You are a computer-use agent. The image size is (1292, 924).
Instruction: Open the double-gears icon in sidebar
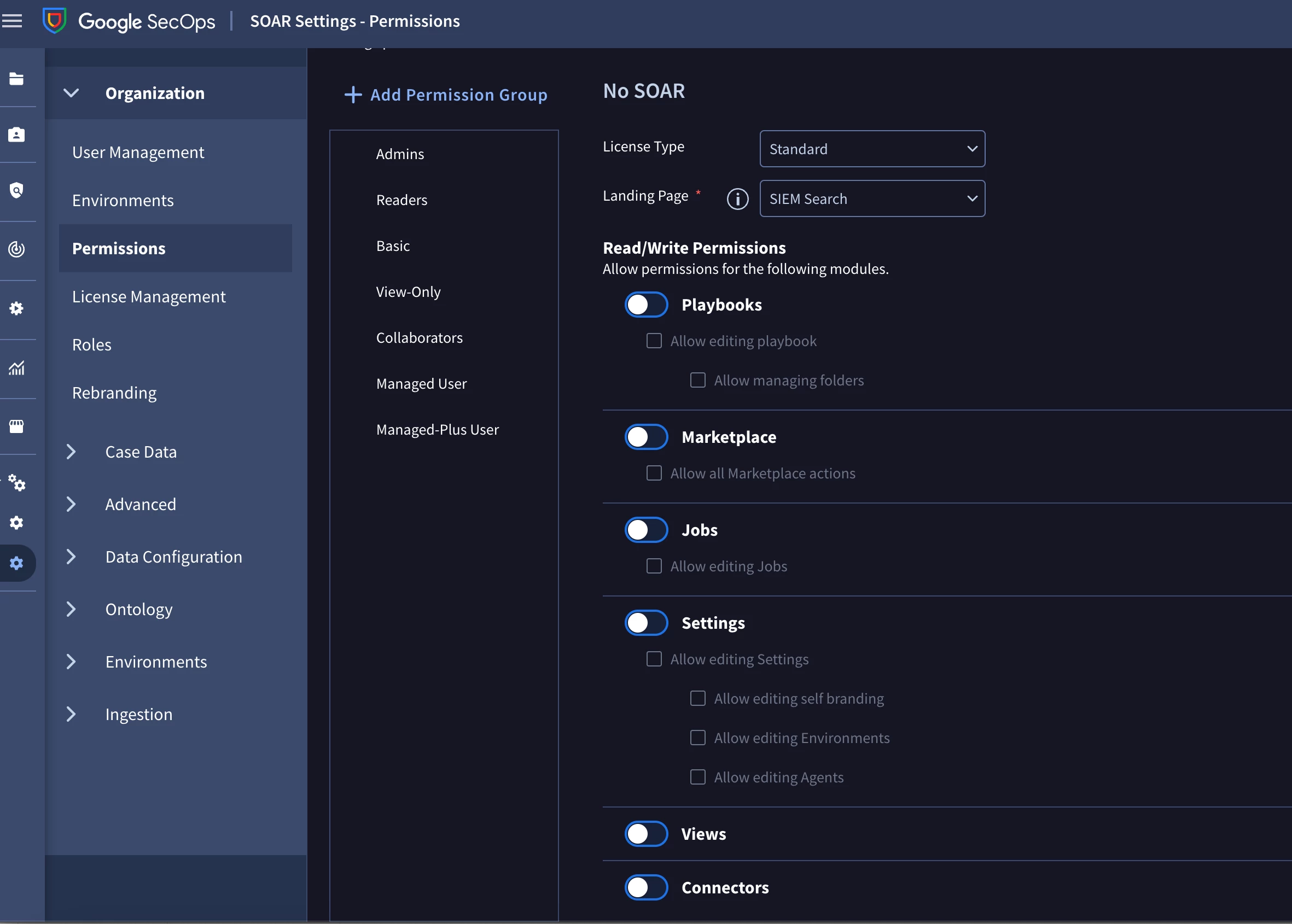[x=16, y=482]
